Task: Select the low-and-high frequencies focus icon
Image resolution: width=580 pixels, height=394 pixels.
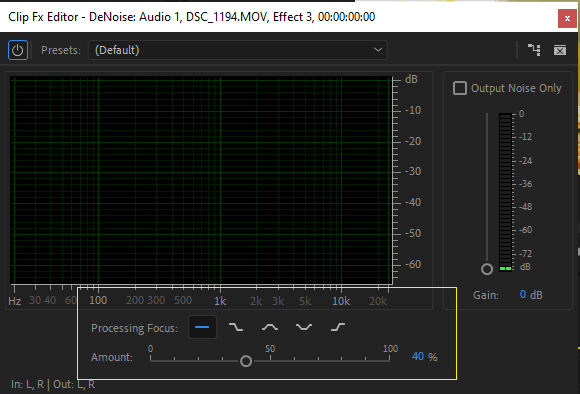Action: click(x=304, y=327)
